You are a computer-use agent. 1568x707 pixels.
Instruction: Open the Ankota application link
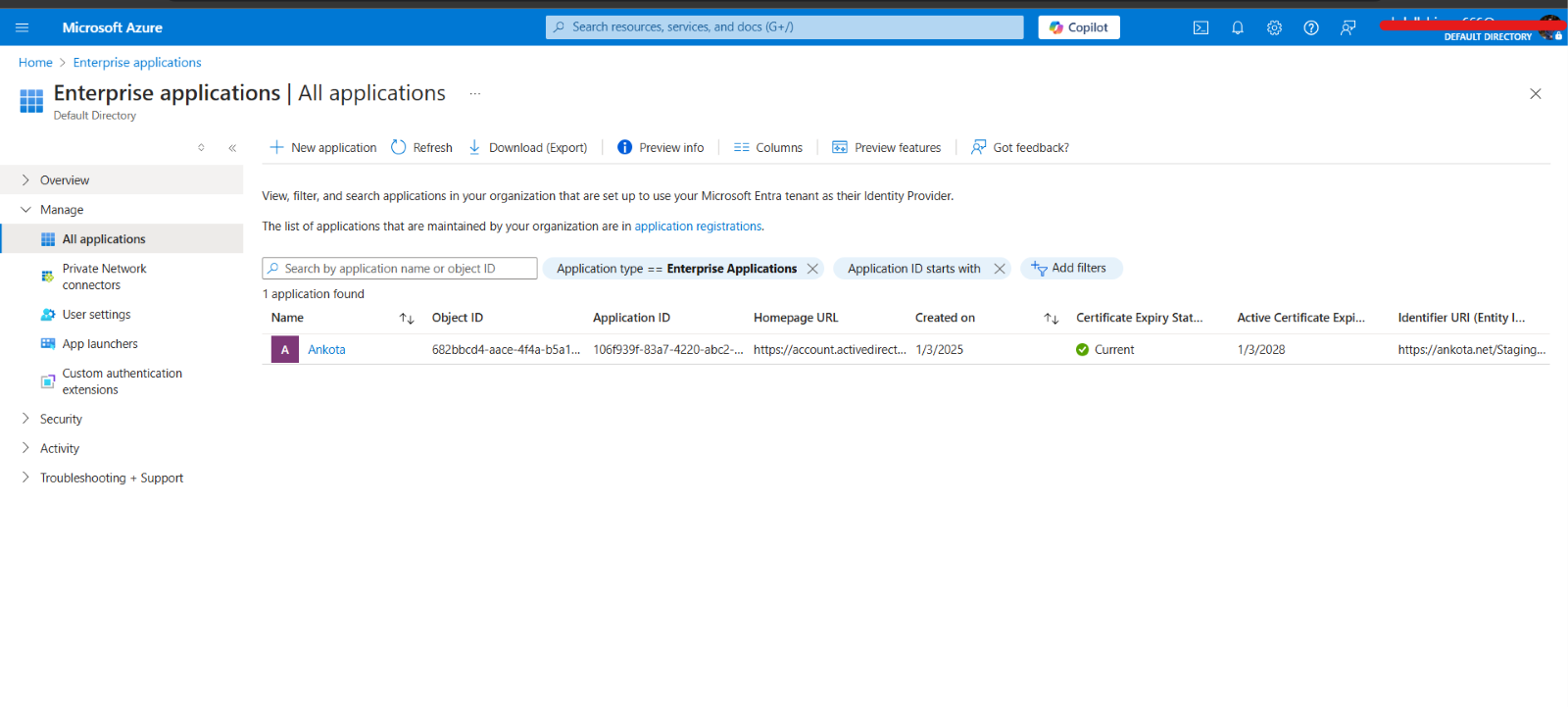326,350
